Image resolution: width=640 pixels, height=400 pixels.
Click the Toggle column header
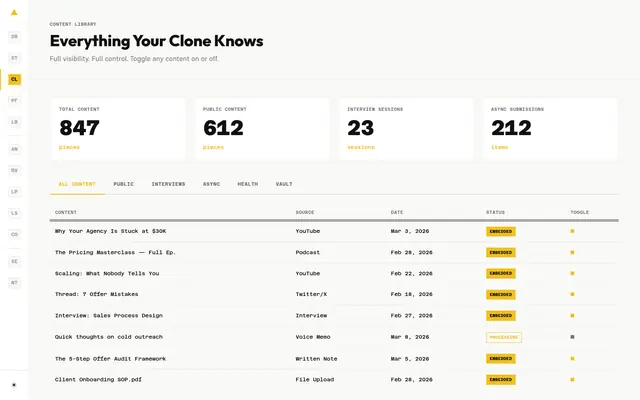click(x=580, y=212)
